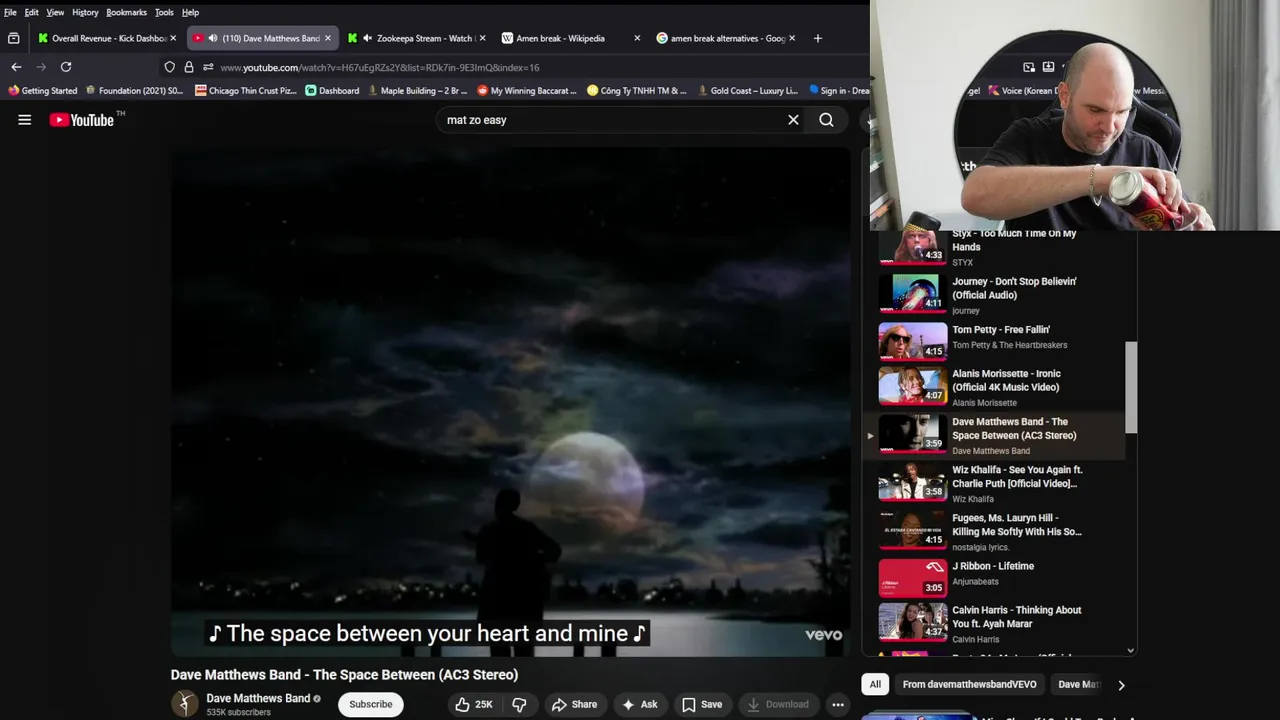The height and width of the screenshot is (720, 1280).
Task: Play Calvin Harris Thinking About You thumbnail
Action: click(x=912, y=621)
